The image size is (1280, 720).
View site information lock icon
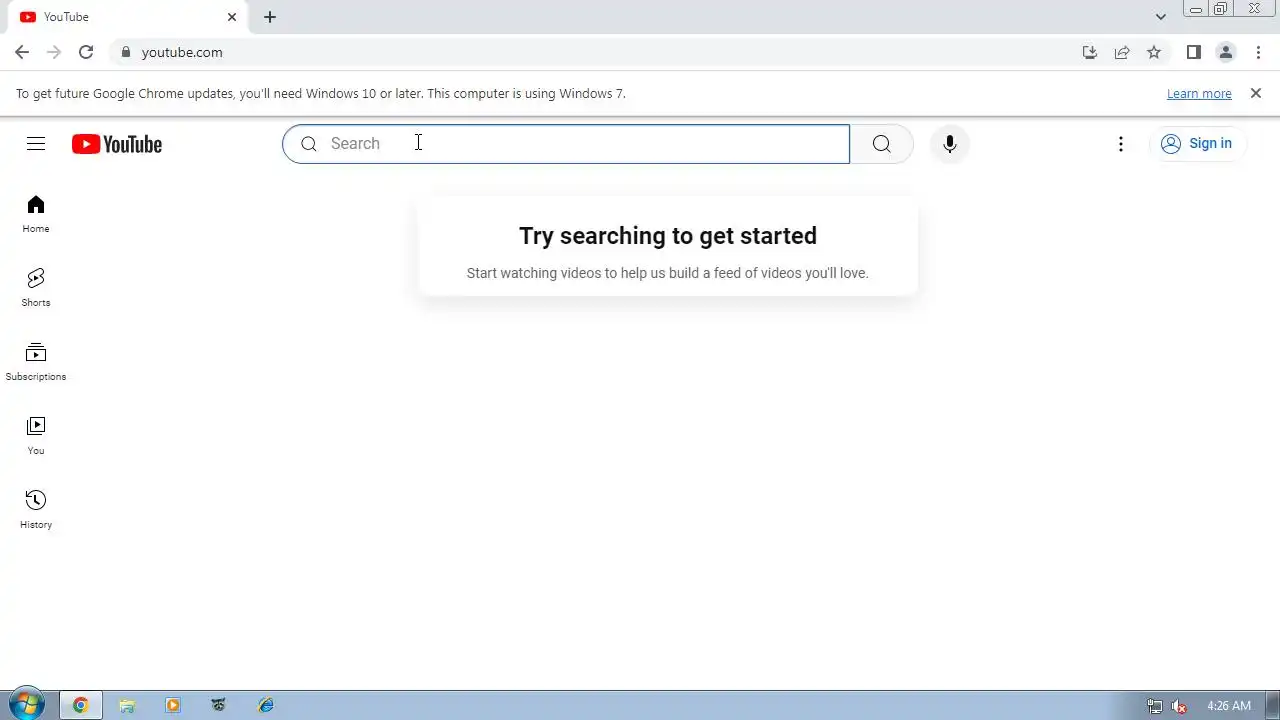point(125,52)
